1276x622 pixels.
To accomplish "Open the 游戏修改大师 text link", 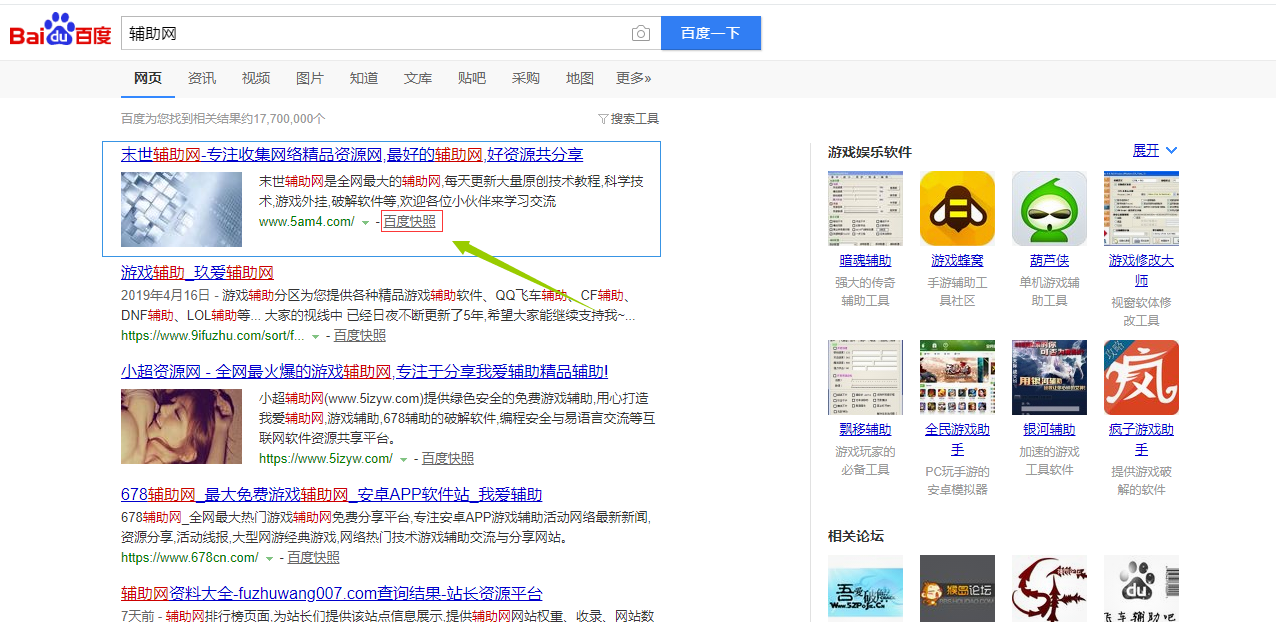I will click(x=1141, y=270).
